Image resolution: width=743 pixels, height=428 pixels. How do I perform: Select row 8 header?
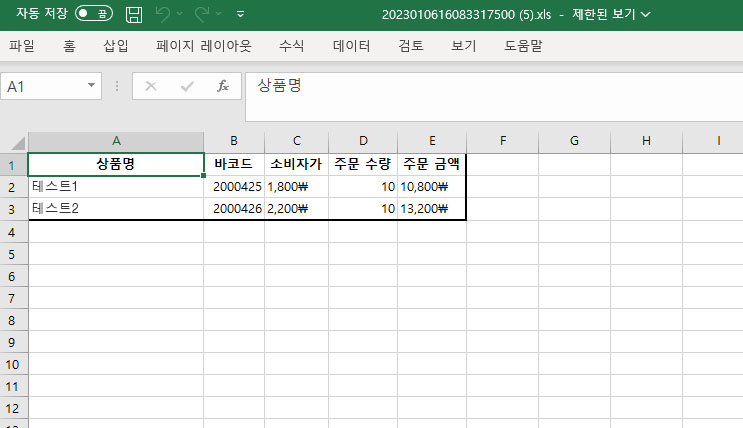(x=14, y=320)
